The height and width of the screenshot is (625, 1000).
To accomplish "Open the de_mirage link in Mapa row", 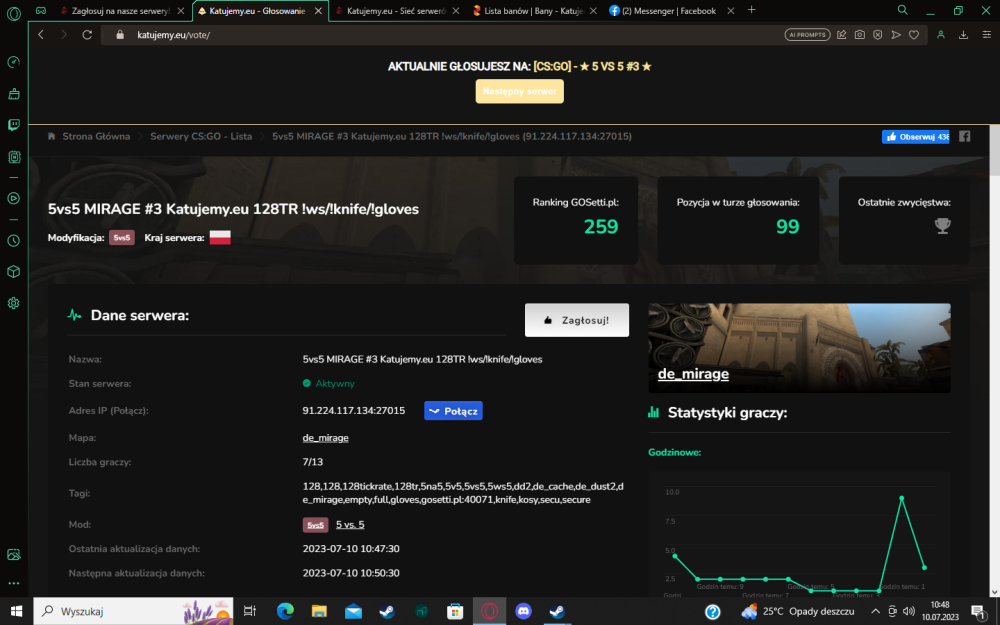I will coord(325,438).
